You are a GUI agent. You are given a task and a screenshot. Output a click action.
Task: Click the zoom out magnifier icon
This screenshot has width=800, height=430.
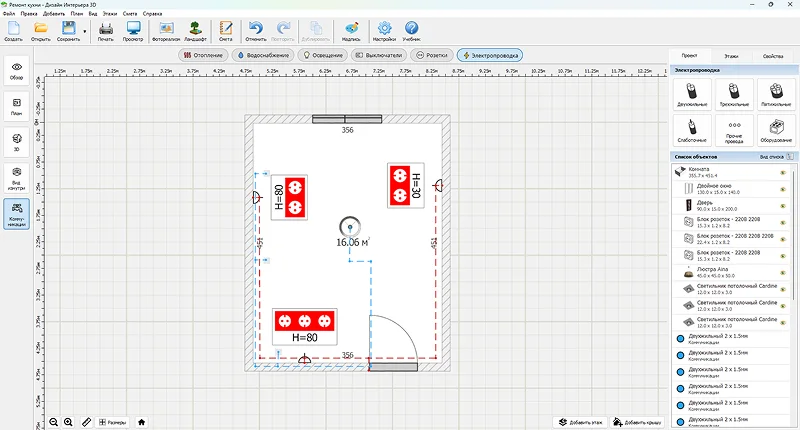click(x=54, y=422)
